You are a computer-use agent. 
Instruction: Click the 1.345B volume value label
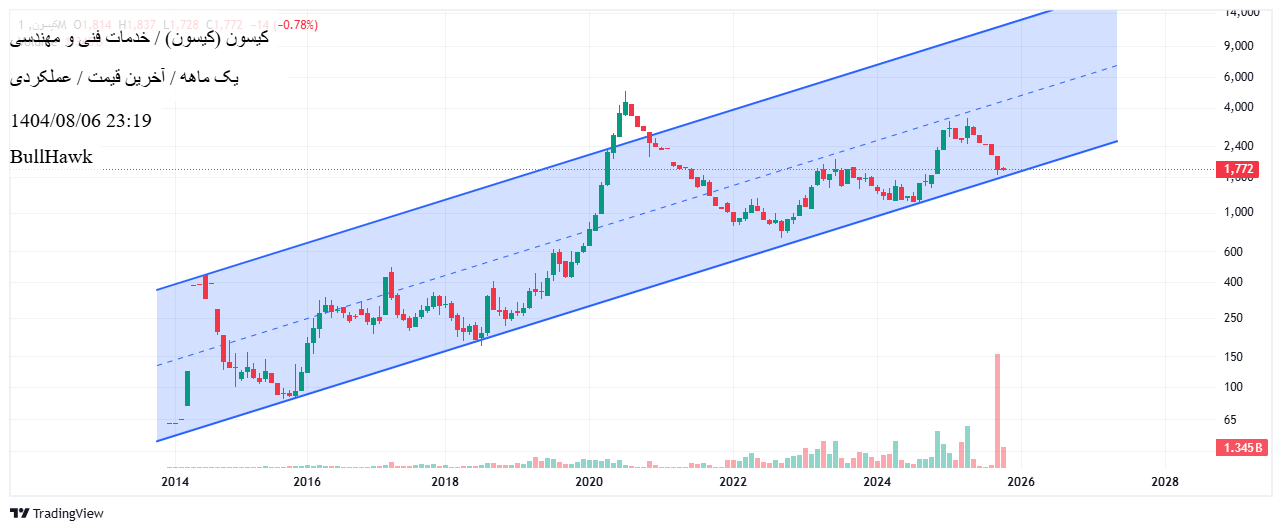1240,447
